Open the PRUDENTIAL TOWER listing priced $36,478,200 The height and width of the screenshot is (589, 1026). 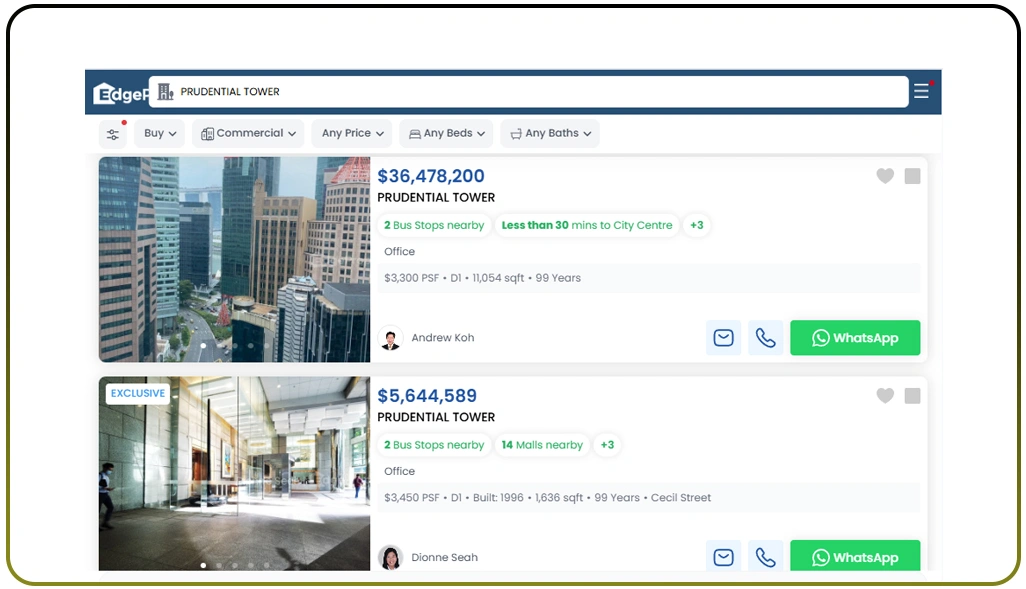click(x=437, y=197)
